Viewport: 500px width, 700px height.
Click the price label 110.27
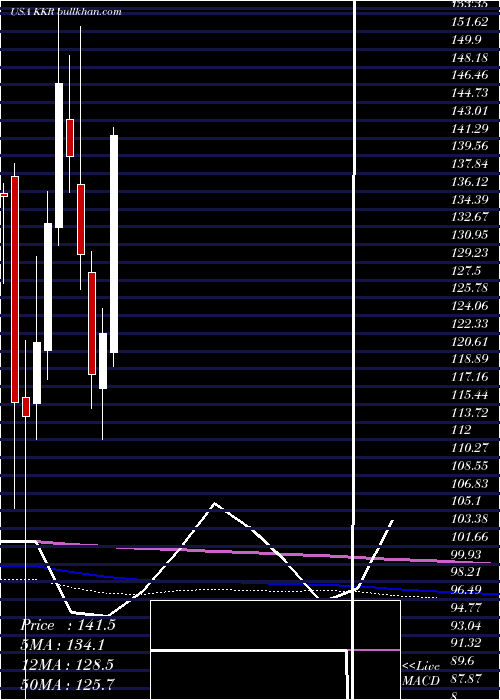[469, 447]
